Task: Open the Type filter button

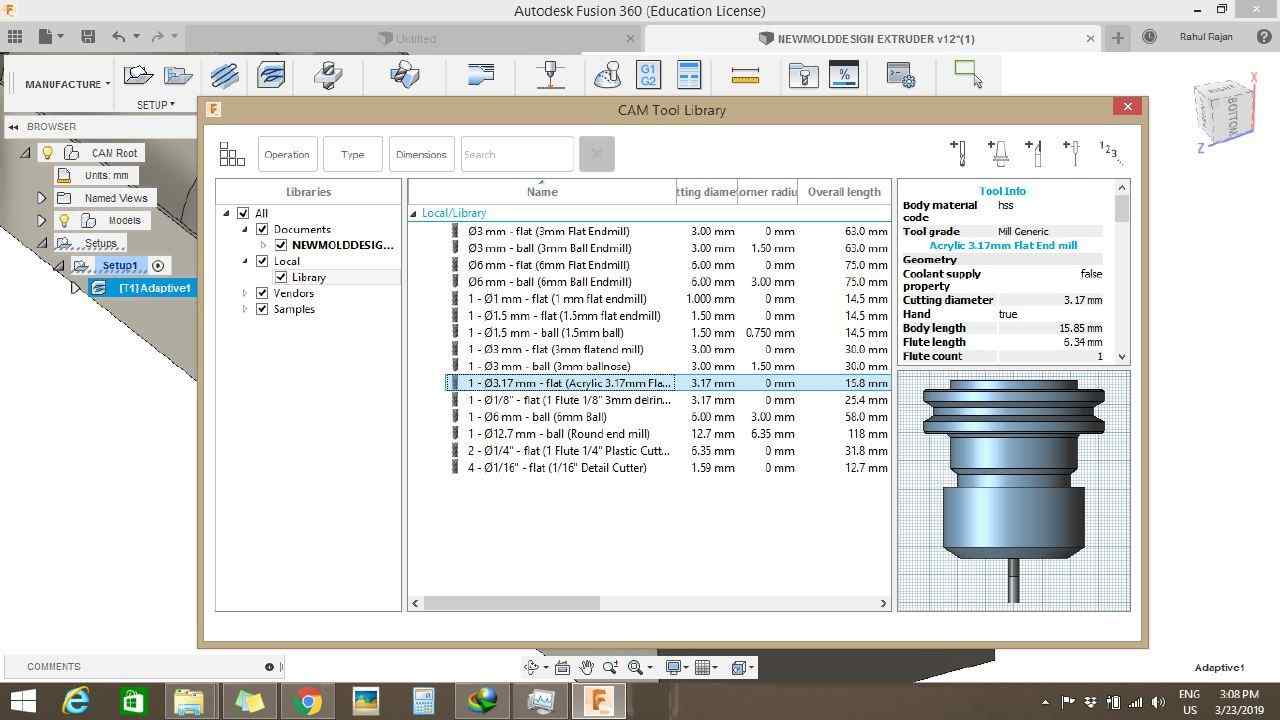Action: pos(352,154)
